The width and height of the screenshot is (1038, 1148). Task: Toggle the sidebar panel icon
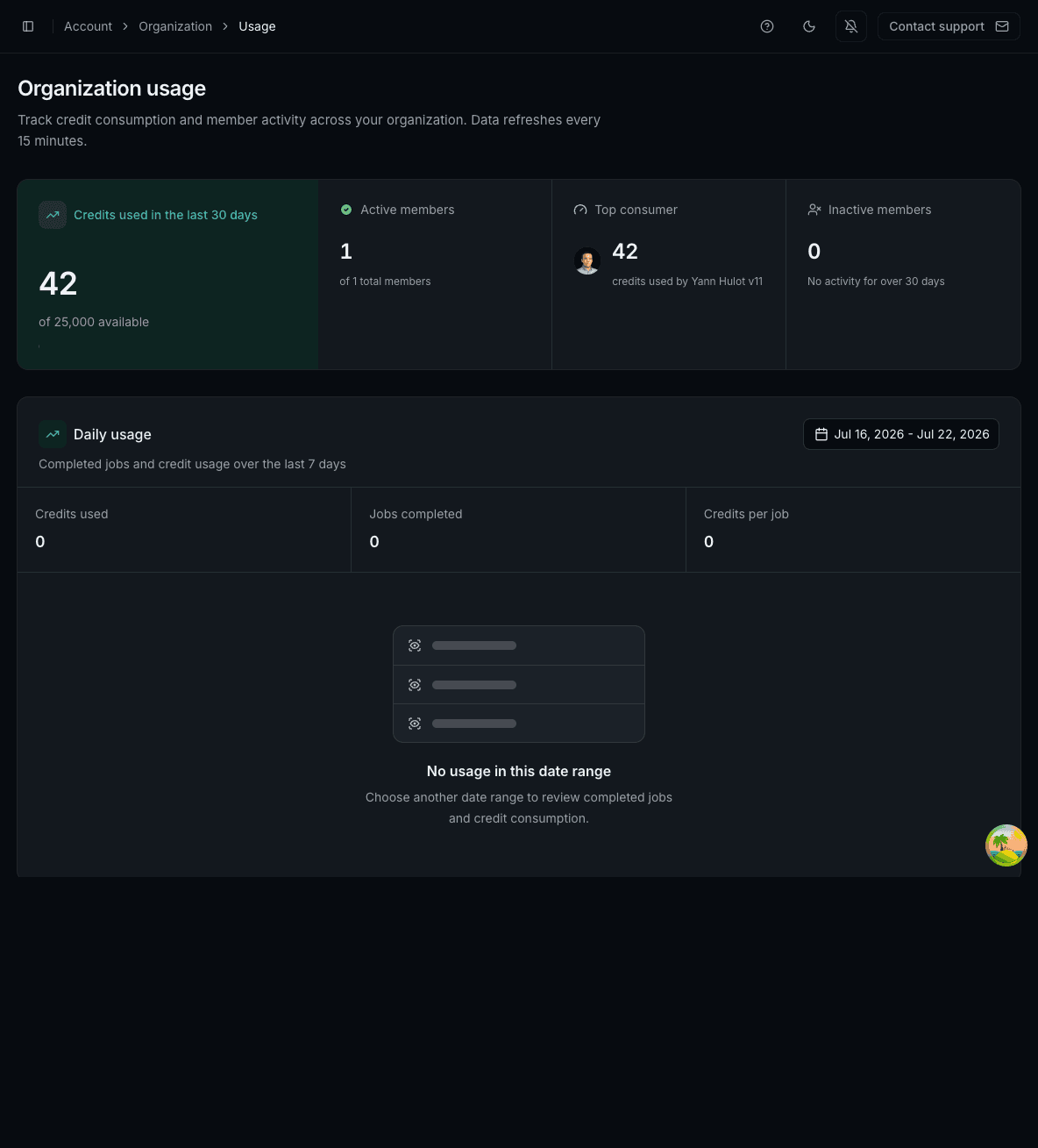click(x=28, y=26)
